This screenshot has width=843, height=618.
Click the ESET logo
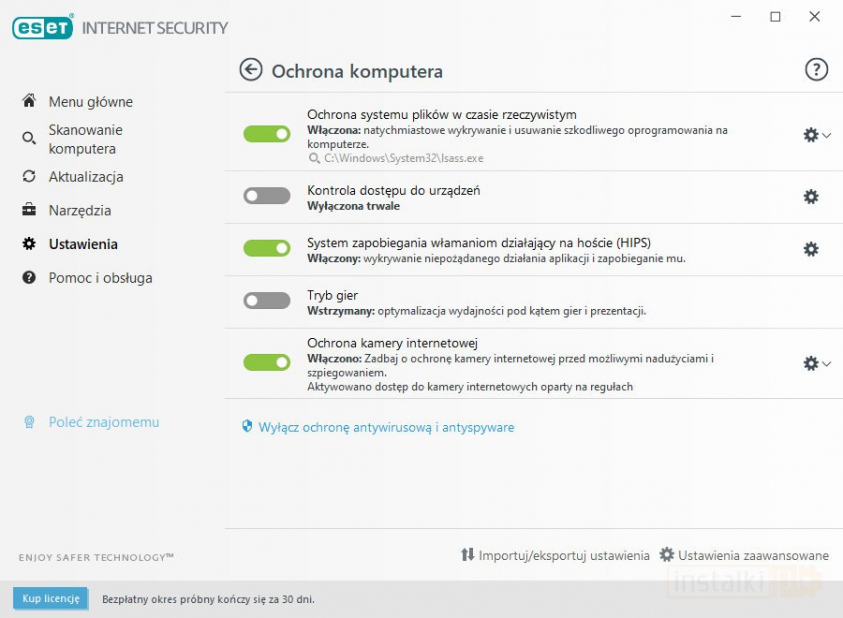43,28
